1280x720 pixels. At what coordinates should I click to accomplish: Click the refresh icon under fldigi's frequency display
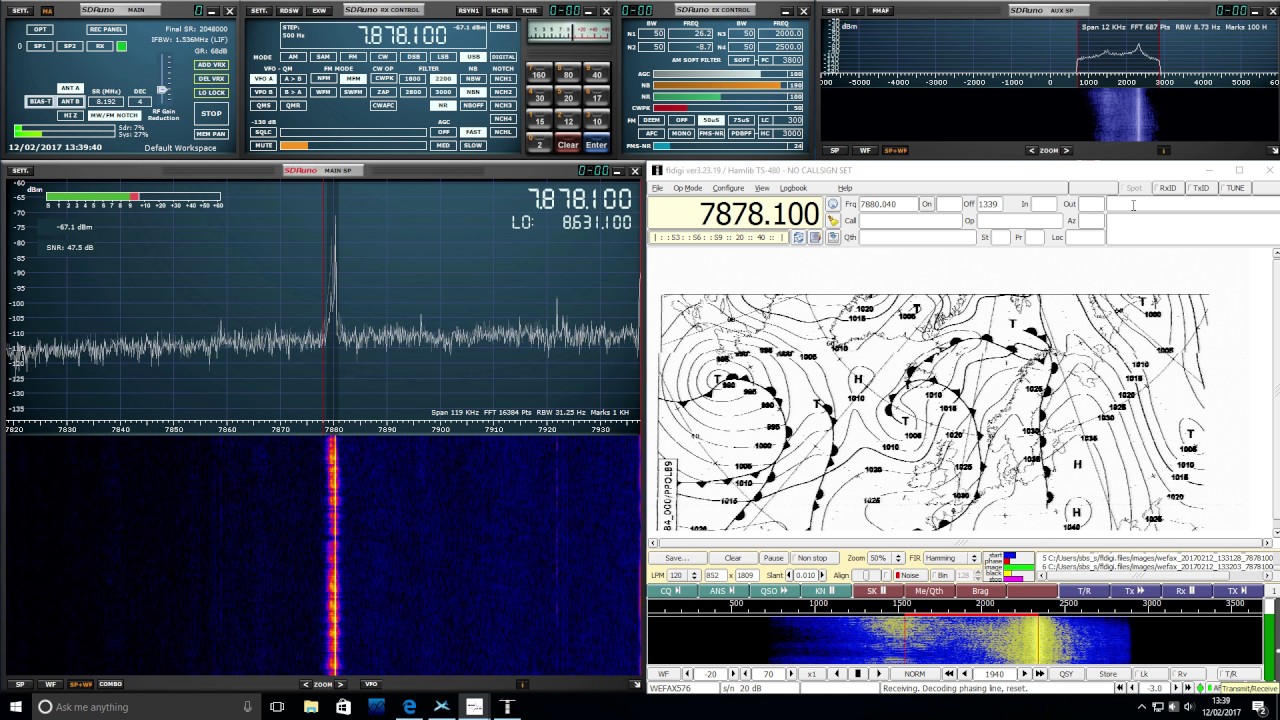tap(798, 237)
